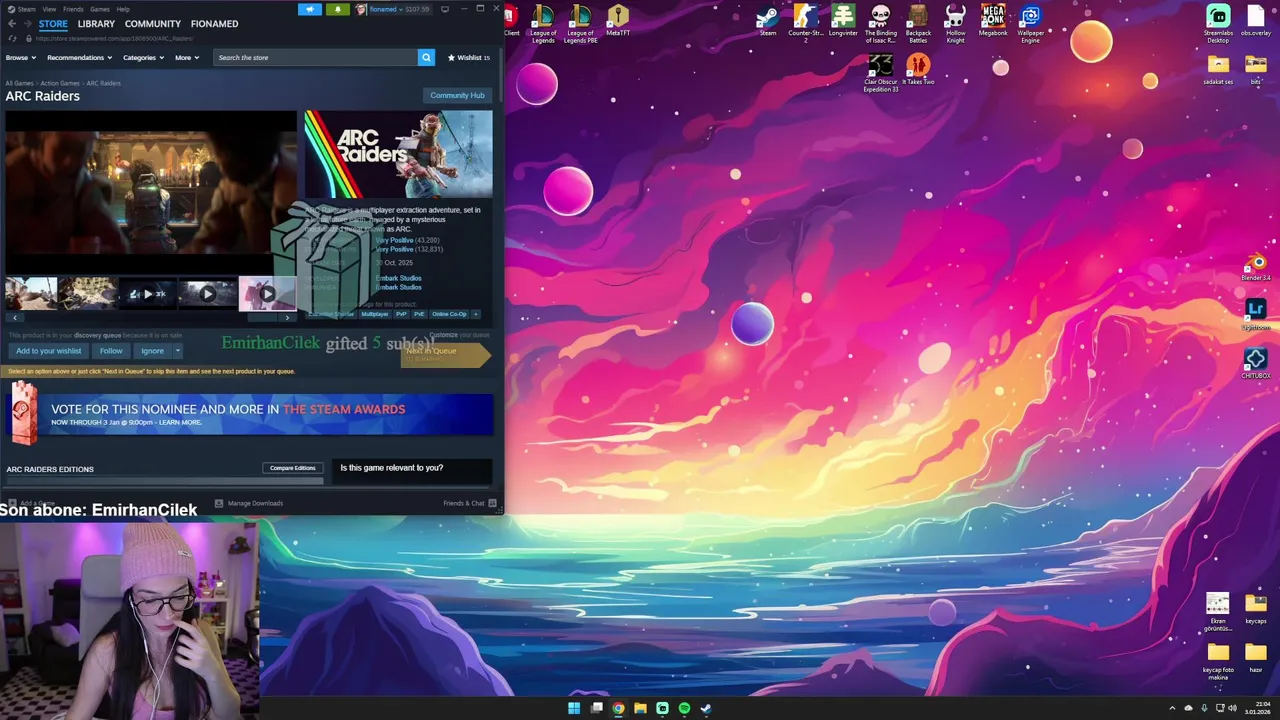The image size is (1280, 720).
Task: Open the Steam menu
Action: 27,9
